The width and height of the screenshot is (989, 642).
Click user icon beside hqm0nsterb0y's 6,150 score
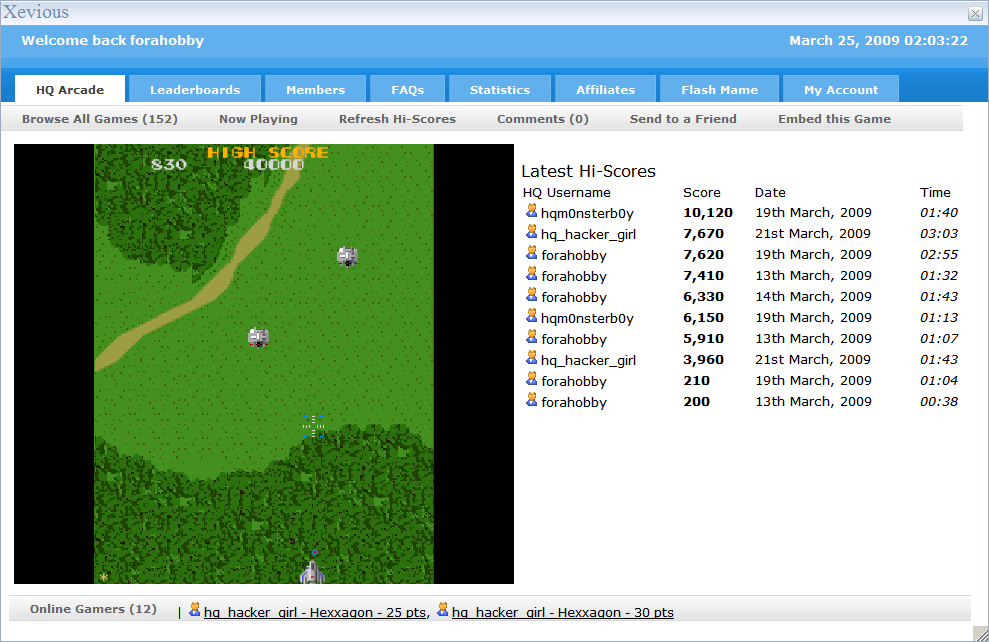(x=531, y=316)
